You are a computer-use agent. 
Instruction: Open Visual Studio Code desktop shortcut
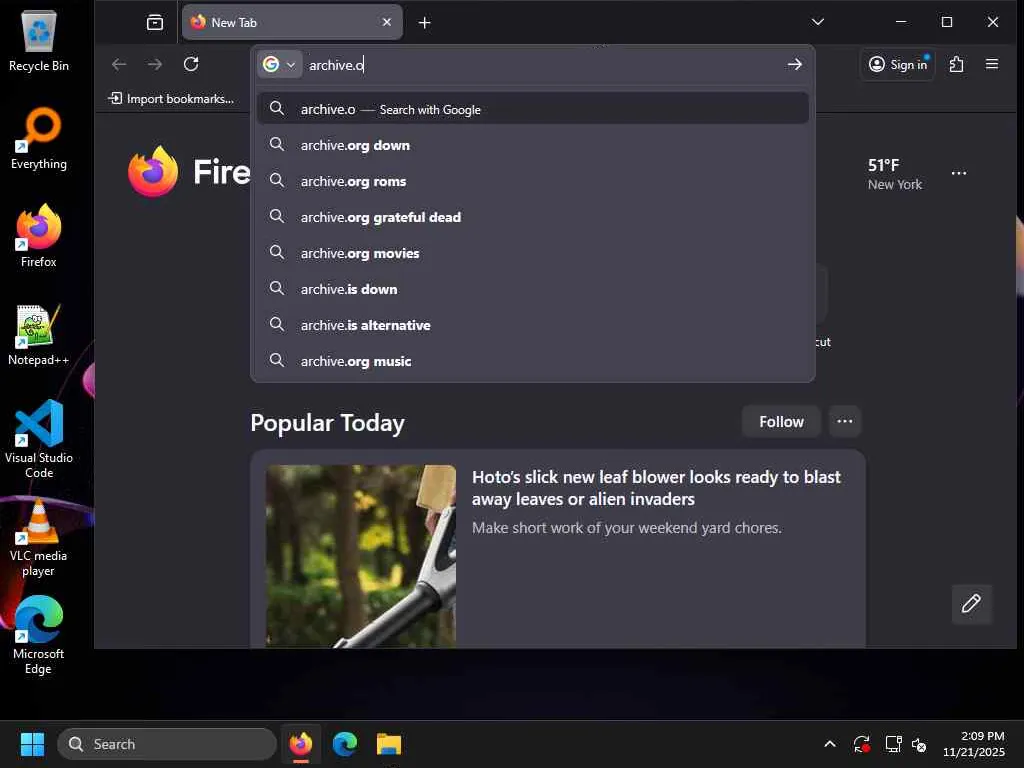[x=39, y=439]
